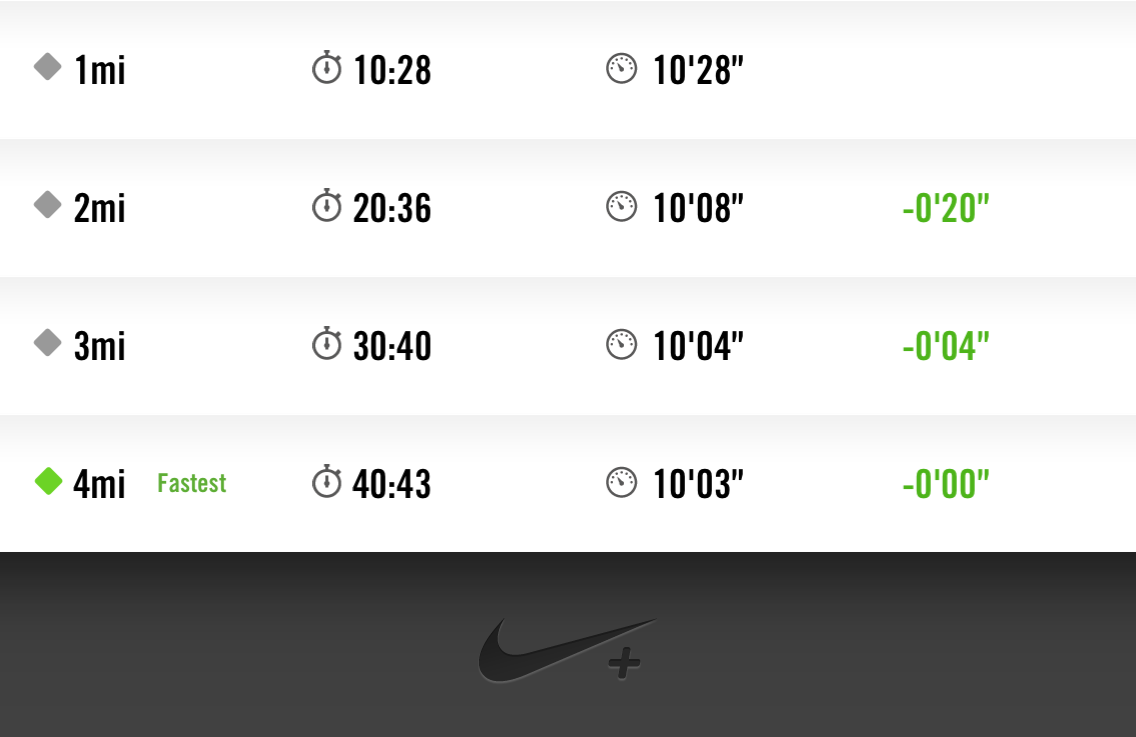Select the 2mi split label
This screenshot has width=1136, height=737.
pyautogui.click(x=100, y=209)
